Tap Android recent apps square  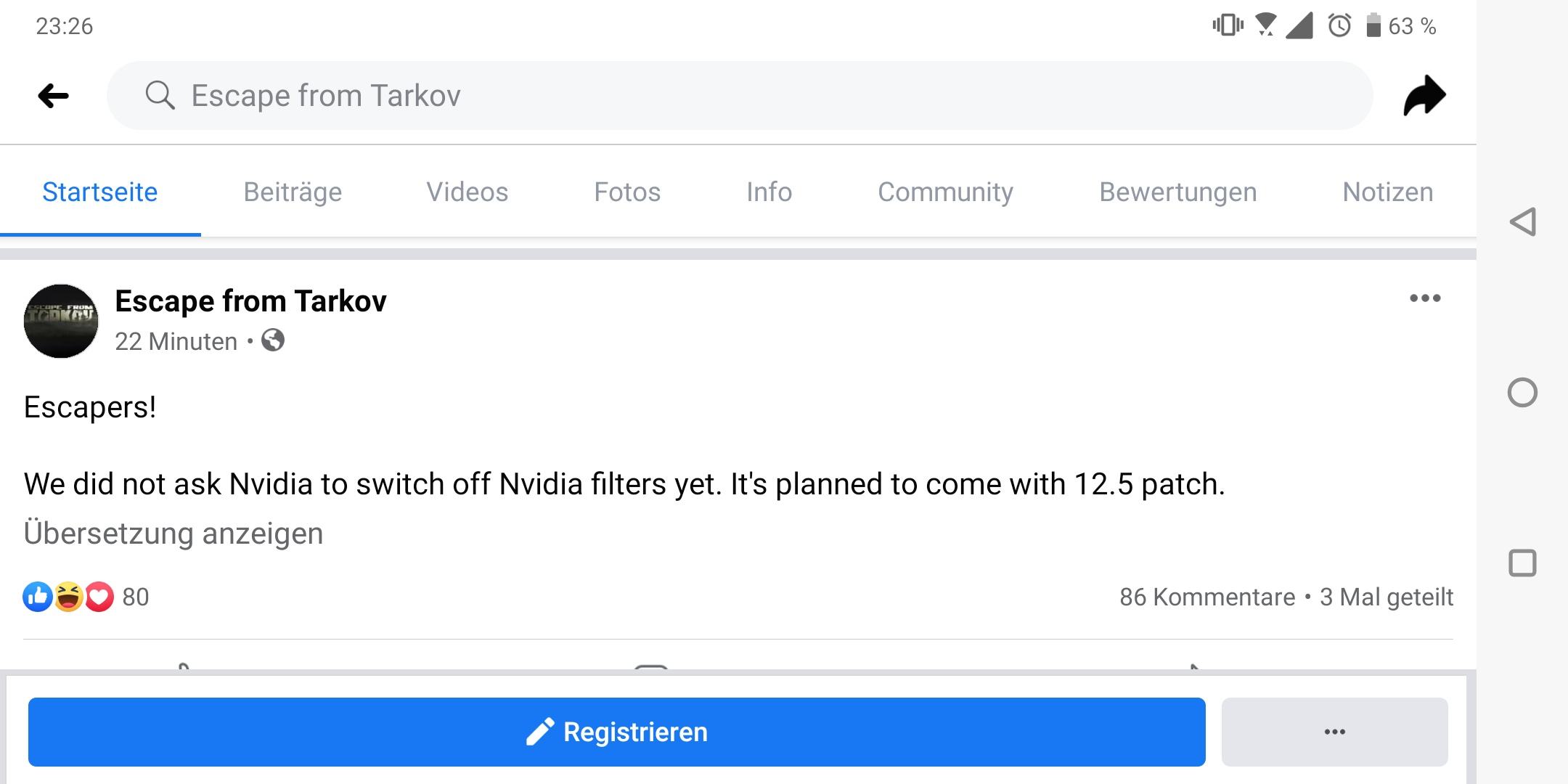point(1522,563)
